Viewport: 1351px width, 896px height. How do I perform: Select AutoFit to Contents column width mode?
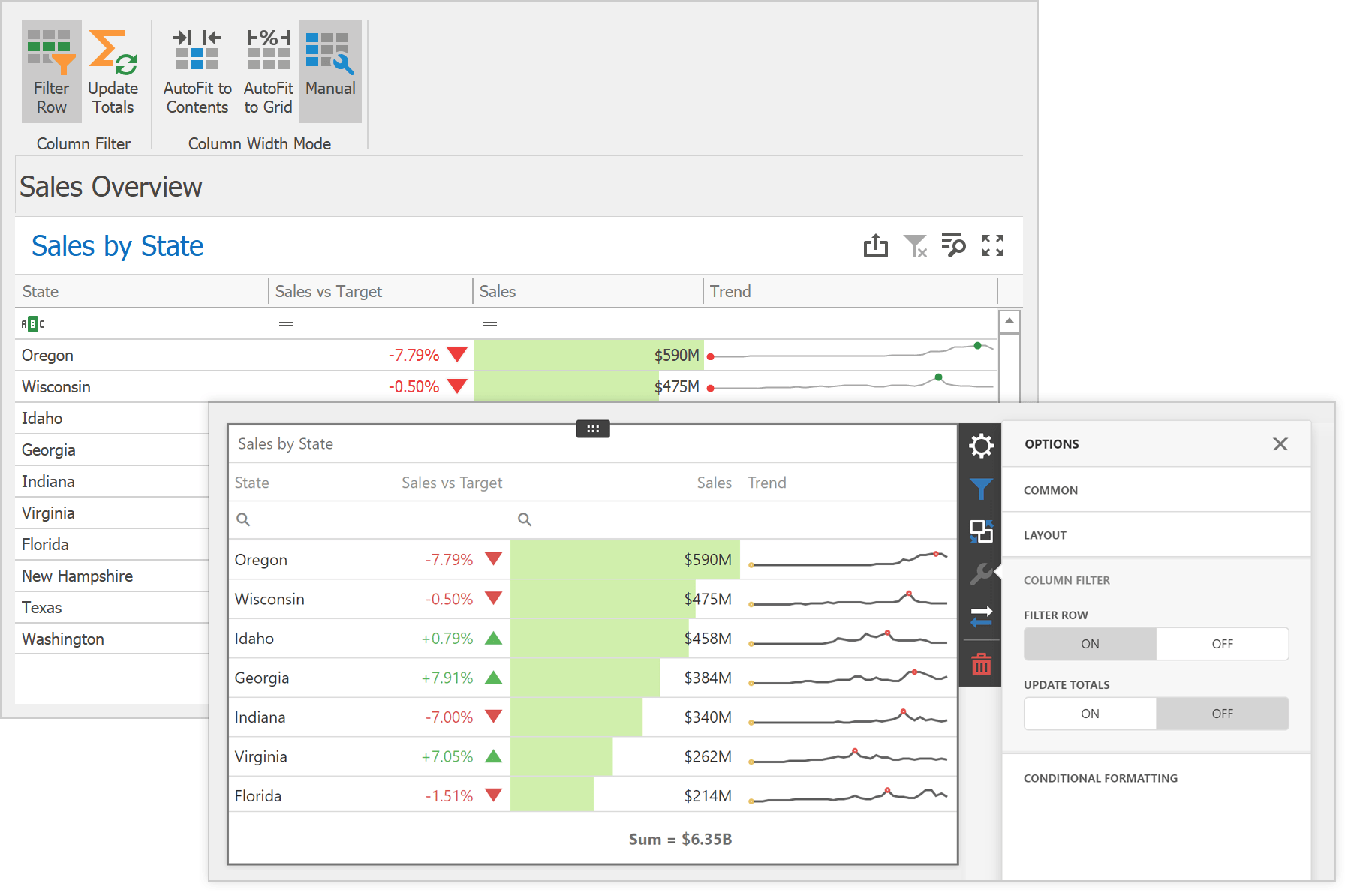197,71
